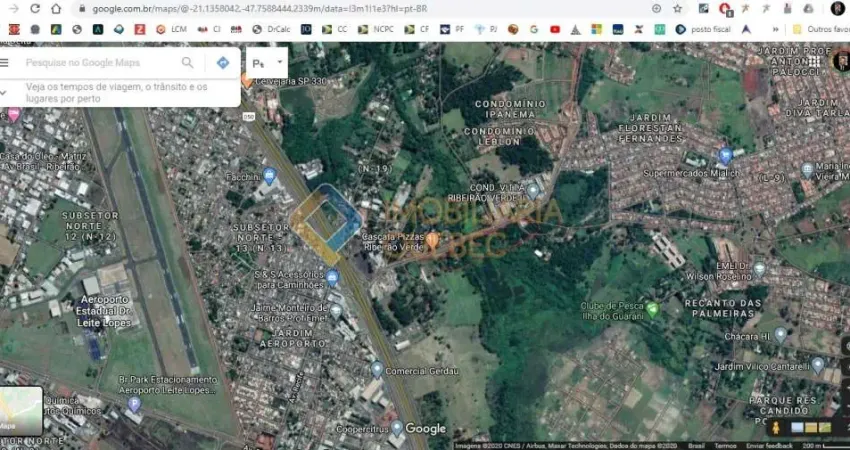Open the red Z bookmark icon
This screenshot has height=450, width=850.
click(x=140, y=29)
